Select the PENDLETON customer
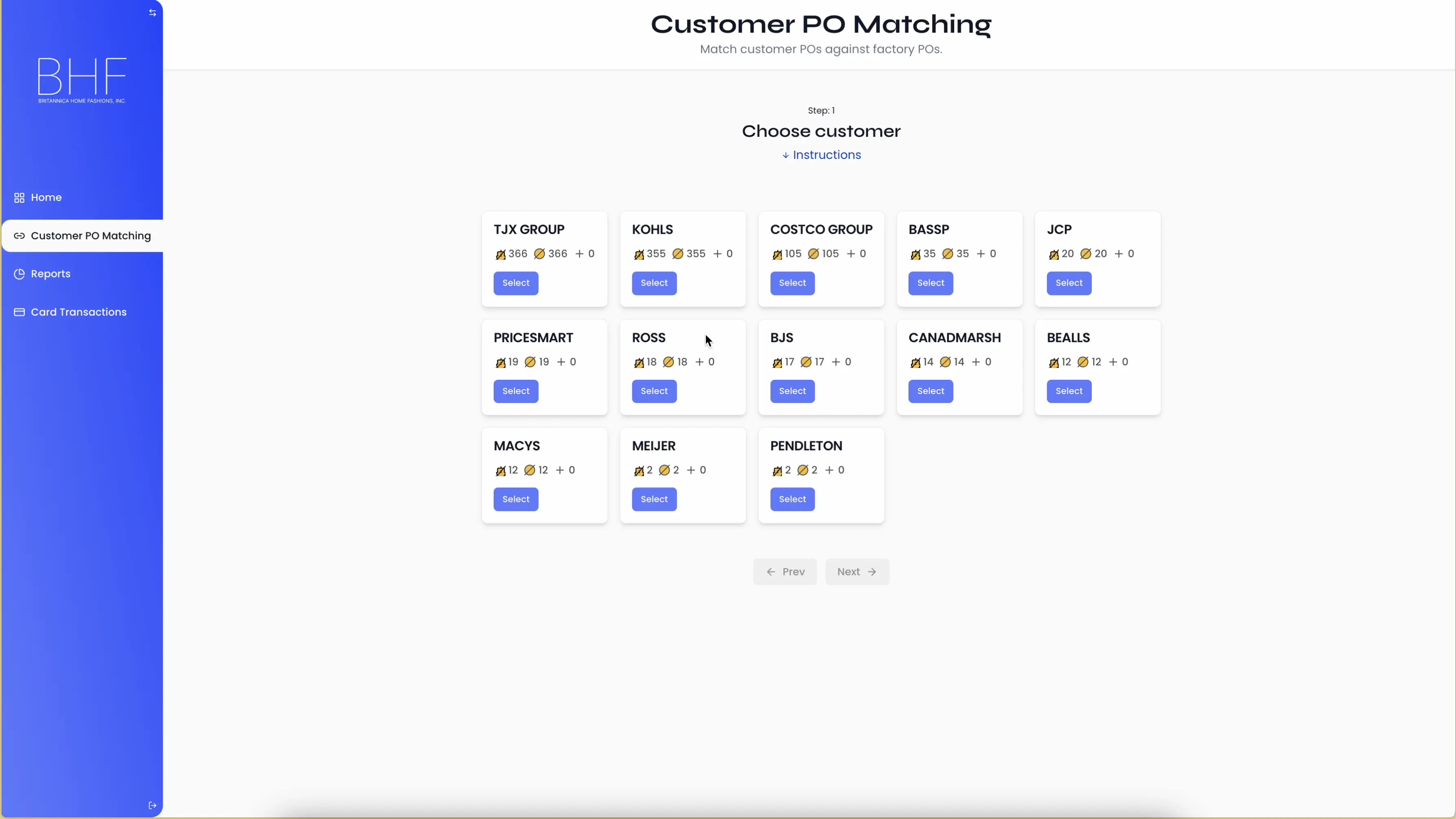The image size is (1456, 819). tap(792, 499)
